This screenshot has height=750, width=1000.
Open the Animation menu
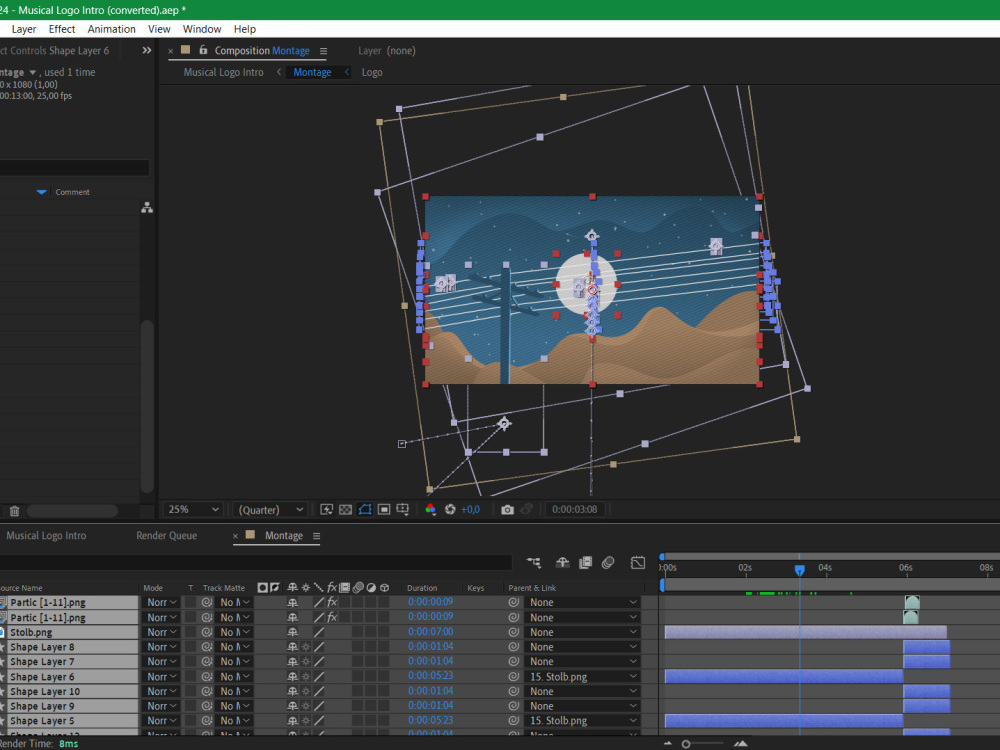[x=111, y=28]
